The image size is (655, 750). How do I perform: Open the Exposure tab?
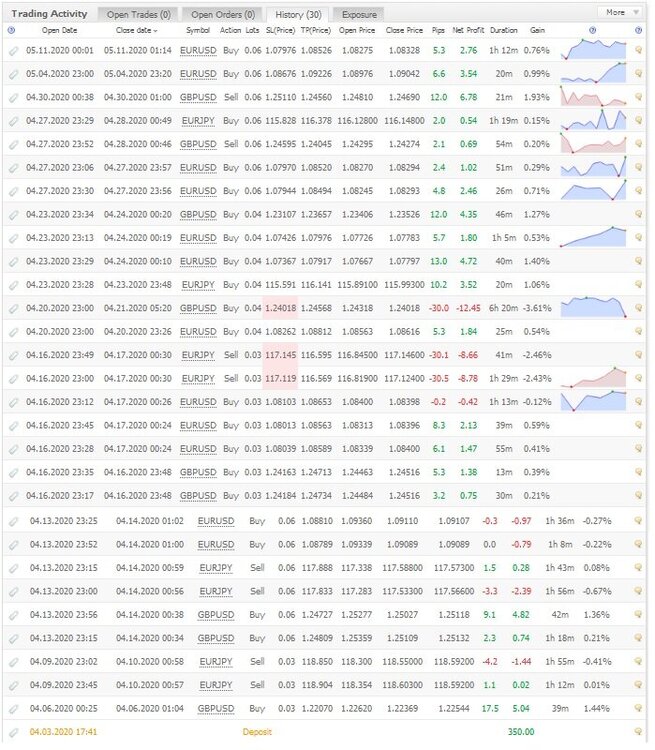pos(359,14)
